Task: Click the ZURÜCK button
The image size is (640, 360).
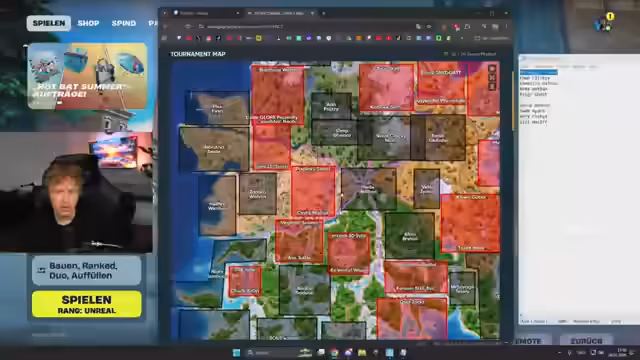Action: click(x=586, y=341)
